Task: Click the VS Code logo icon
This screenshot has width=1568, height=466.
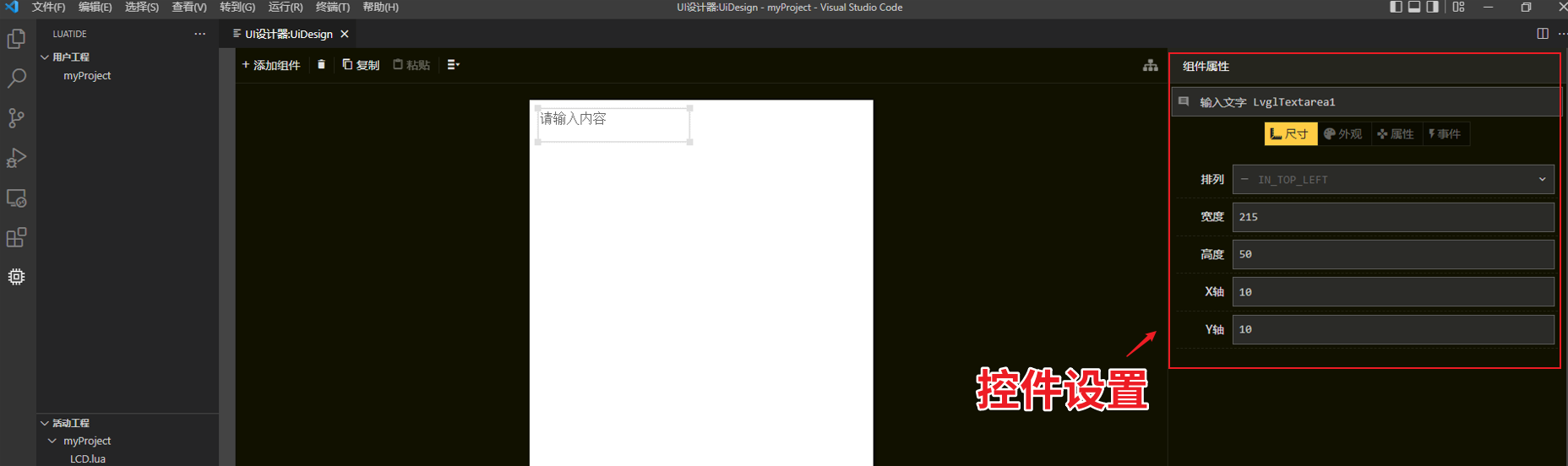Action: [12, 7]
